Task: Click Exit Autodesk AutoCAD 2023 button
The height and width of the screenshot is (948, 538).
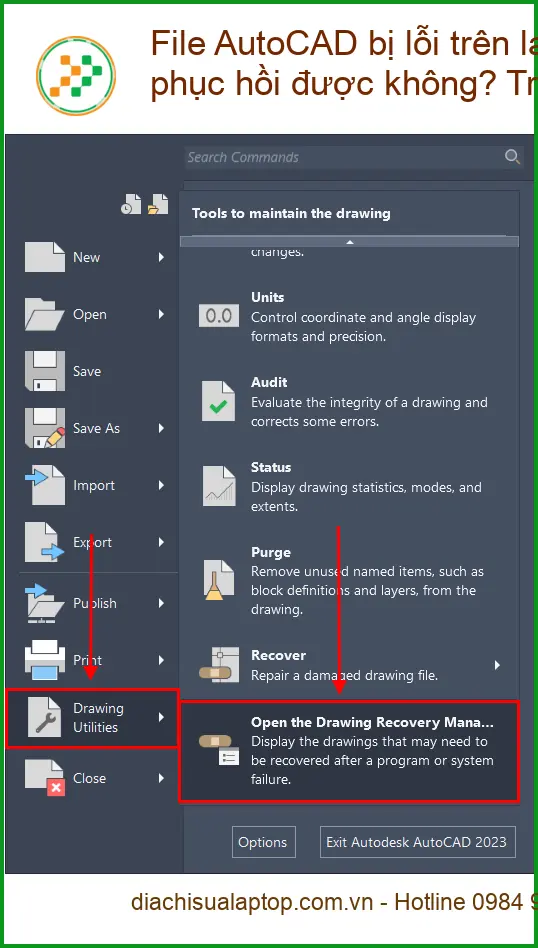Action: coord(417,842)
